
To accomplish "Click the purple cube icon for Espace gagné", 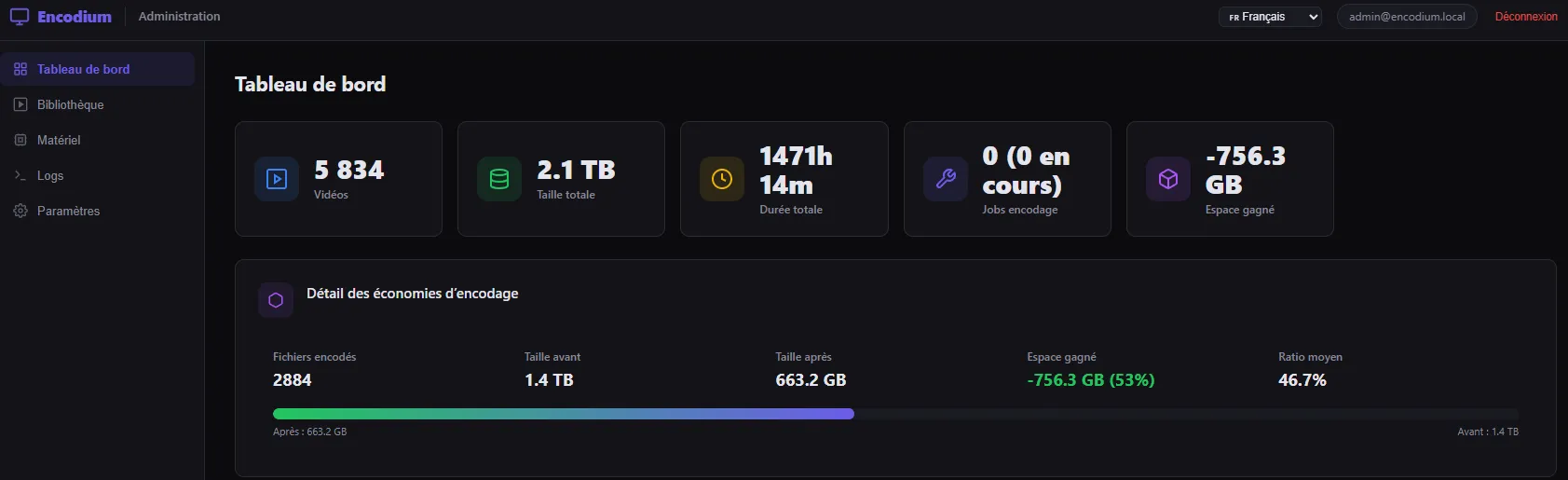I will [1168, 179].
